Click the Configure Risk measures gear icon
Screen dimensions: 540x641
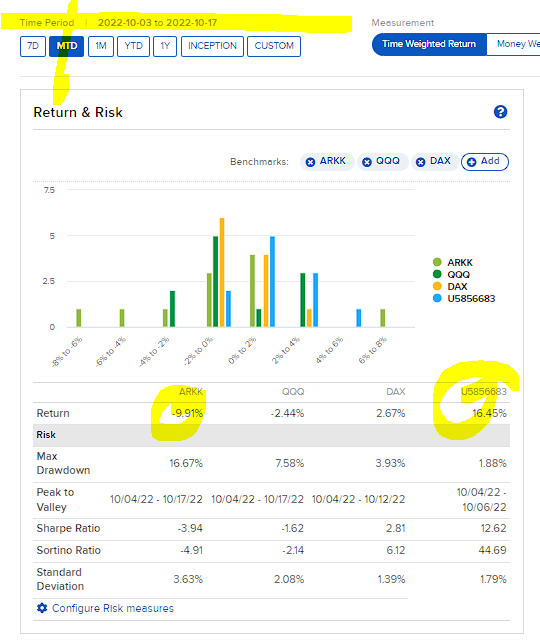coord(42,608)
